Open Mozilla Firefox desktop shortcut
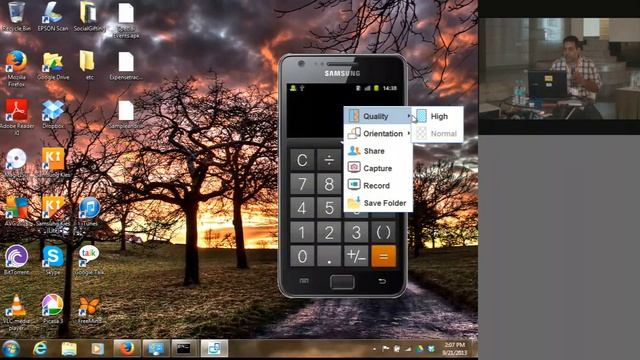The image size is (640, 360). tap(16, 69)
